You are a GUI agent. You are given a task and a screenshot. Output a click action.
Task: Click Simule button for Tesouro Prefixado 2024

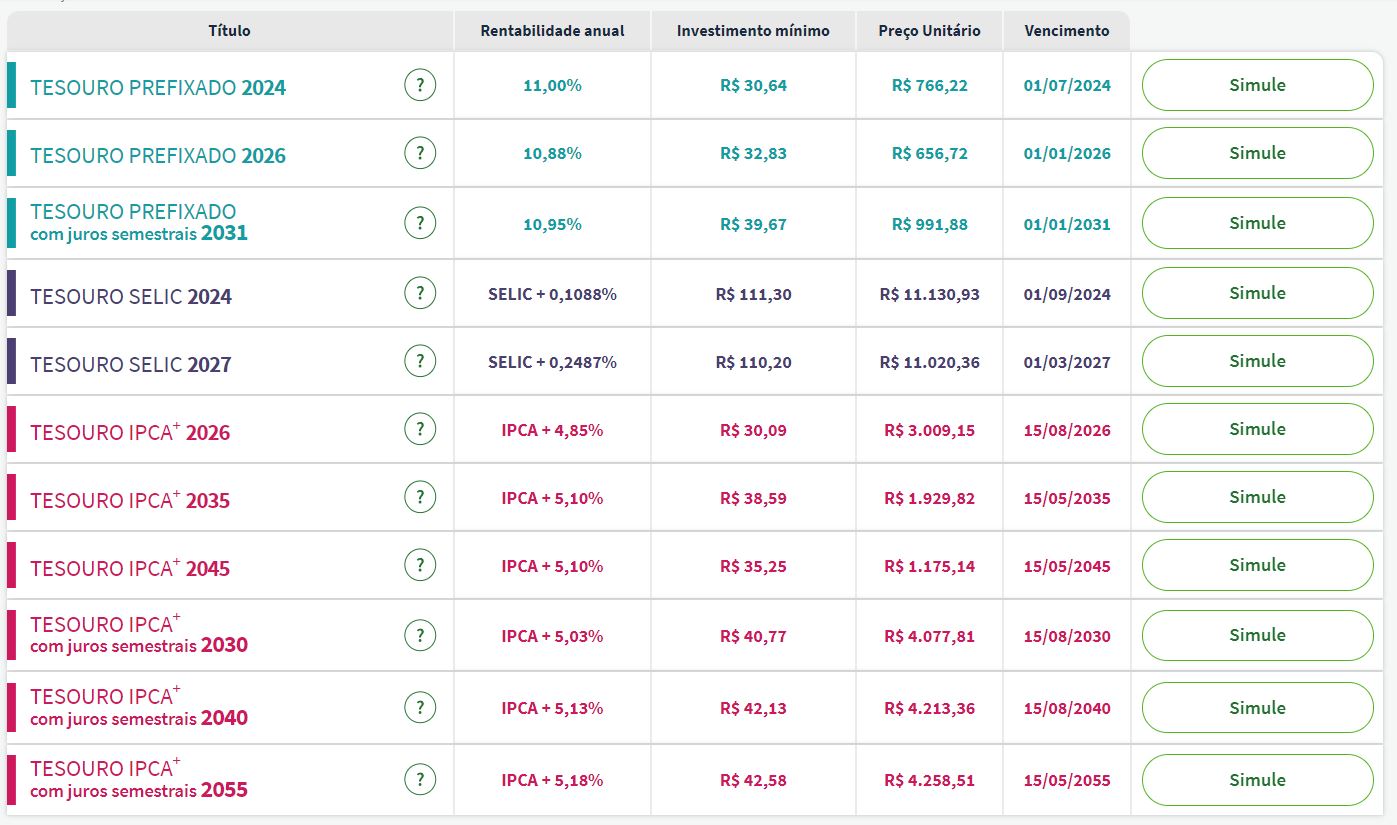pos(1257,85)
